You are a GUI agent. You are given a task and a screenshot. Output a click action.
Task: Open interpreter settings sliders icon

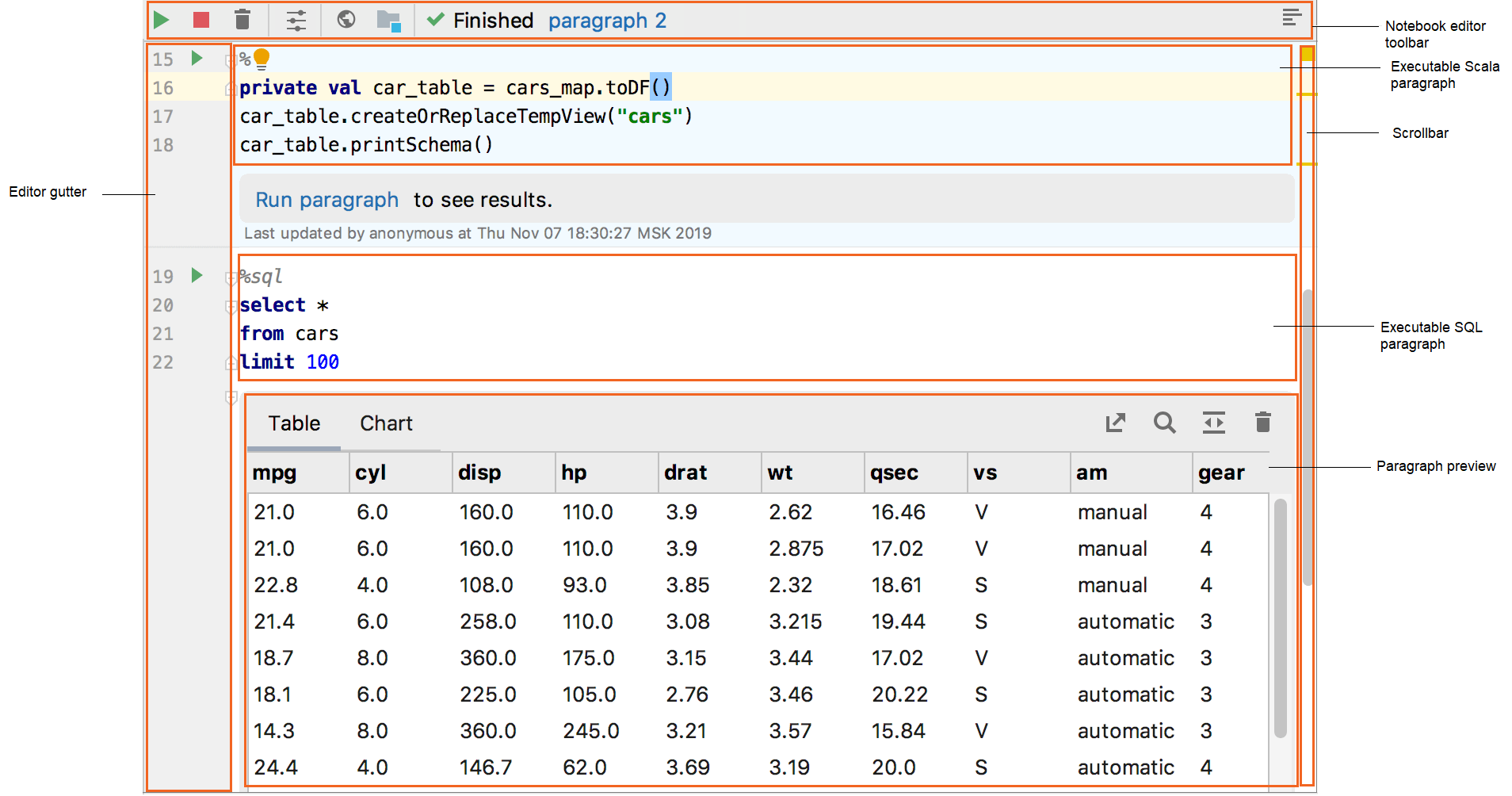click(296, 20)
